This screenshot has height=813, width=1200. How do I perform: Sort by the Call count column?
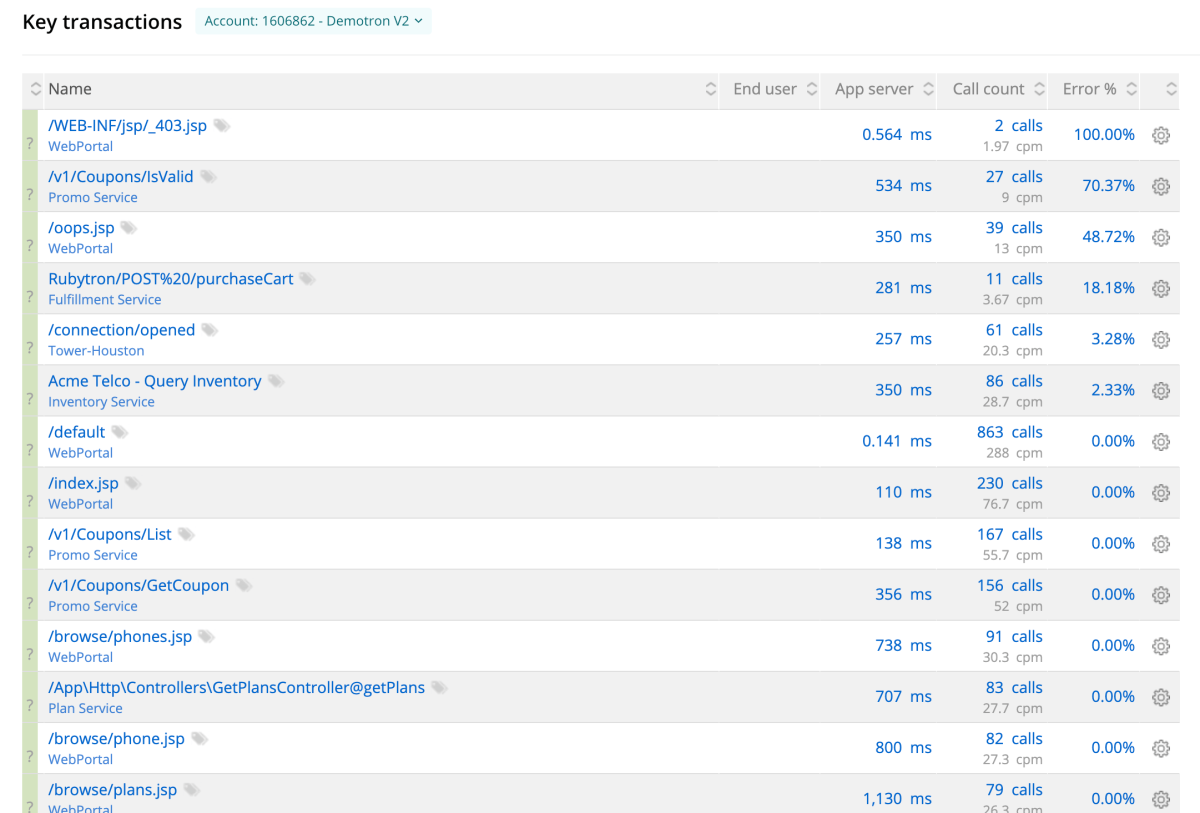click(988, 89)
